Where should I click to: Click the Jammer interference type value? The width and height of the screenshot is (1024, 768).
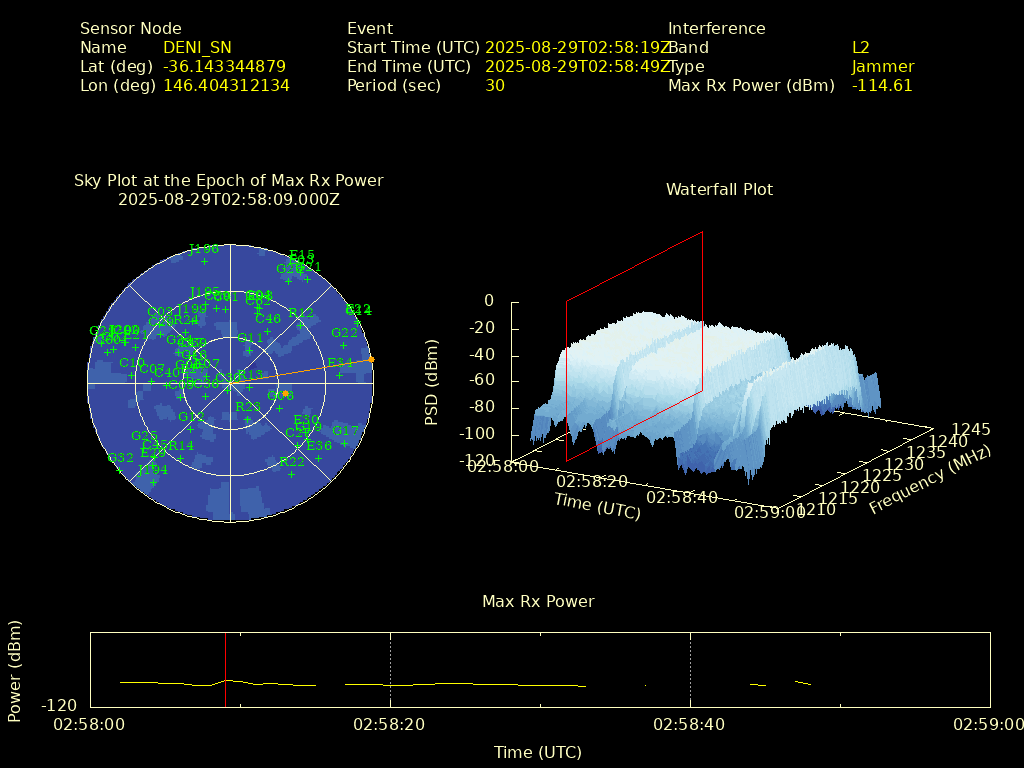[882, 66]
